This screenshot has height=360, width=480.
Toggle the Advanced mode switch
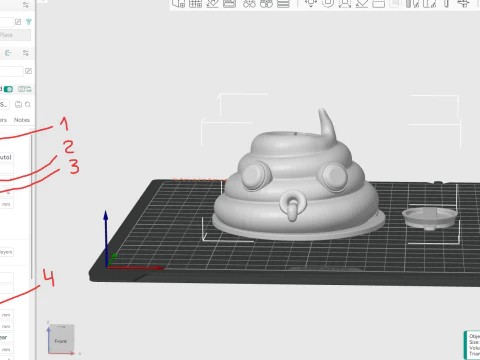[x=8, y=89]
